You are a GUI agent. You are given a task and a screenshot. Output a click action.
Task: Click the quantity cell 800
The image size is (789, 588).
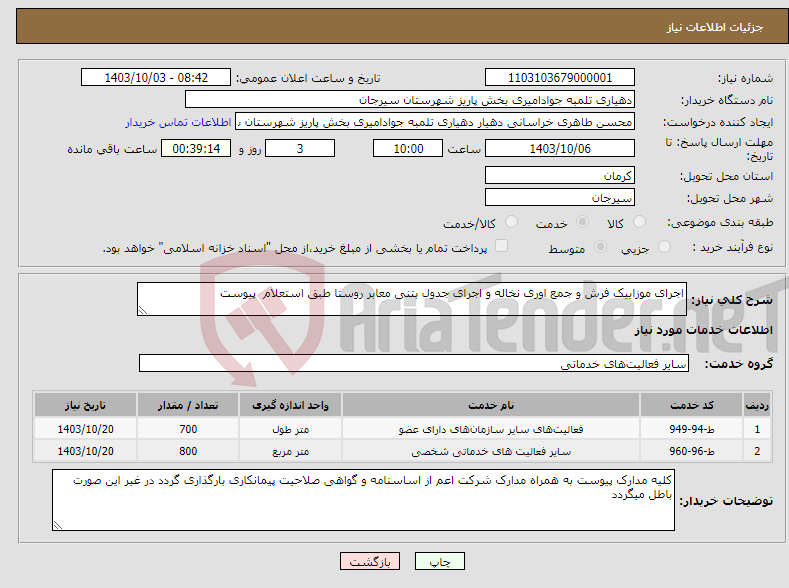(x=188, y=451)
